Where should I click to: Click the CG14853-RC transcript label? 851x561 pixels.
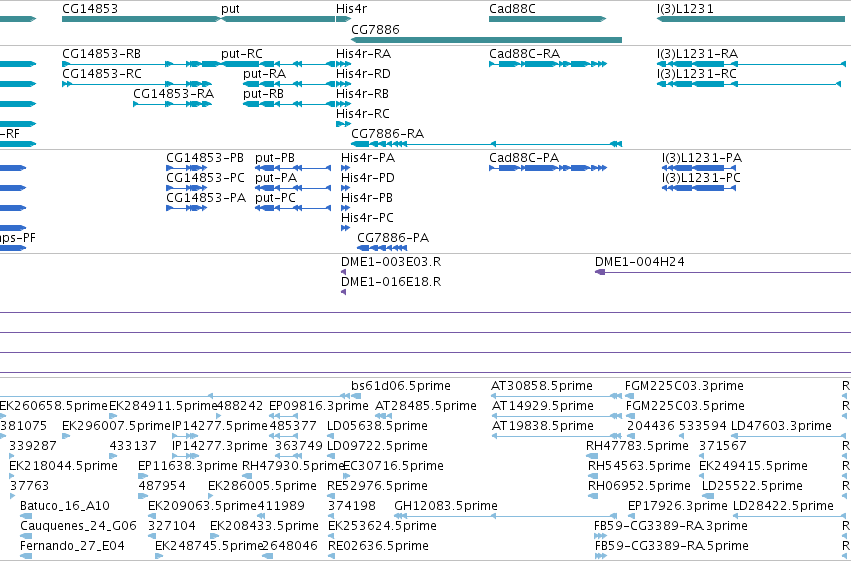pyautogui.click(x=102, y=74)
